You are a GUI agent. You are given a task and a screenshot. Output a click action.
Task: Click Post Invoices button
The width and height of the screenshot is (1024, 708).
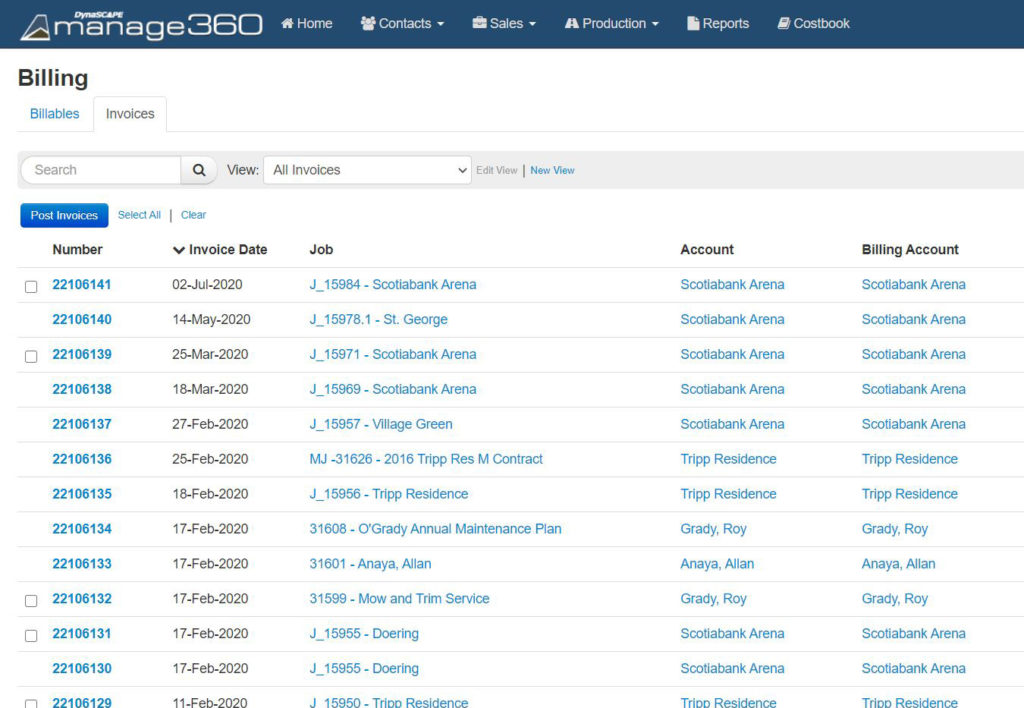(x=64, y=216)
